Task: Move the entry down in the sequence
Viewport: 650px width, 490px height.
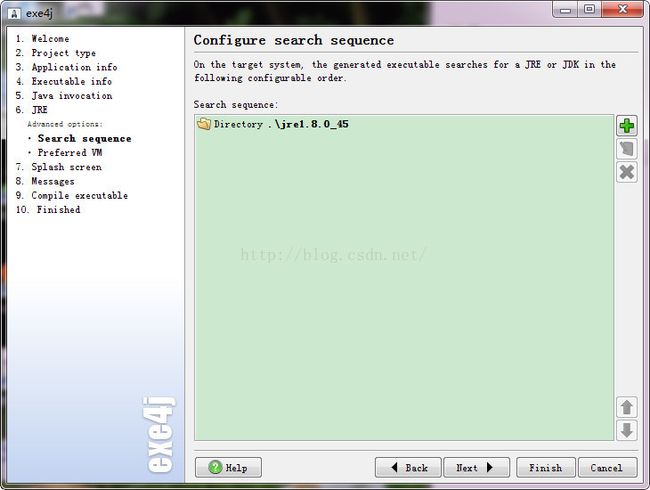Action: point(626,430)
